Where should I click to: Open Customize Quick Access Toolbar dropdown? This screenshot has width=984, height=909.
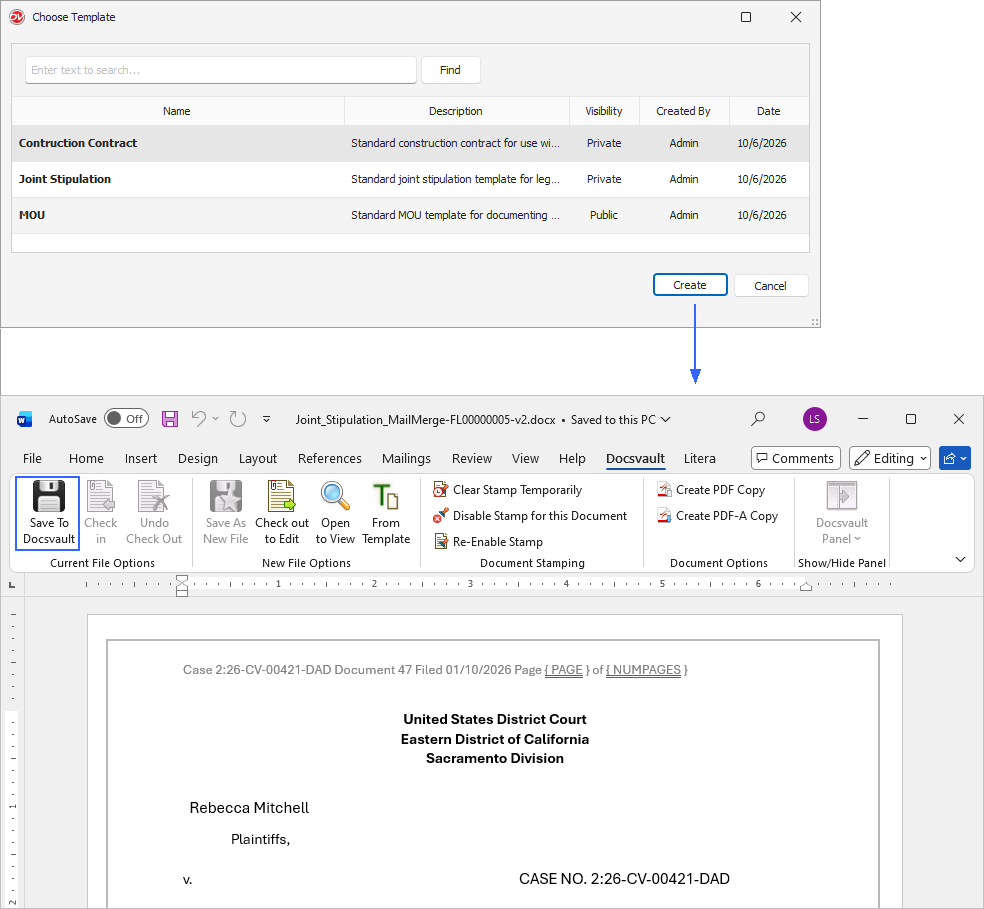click(x=267, y=419)
